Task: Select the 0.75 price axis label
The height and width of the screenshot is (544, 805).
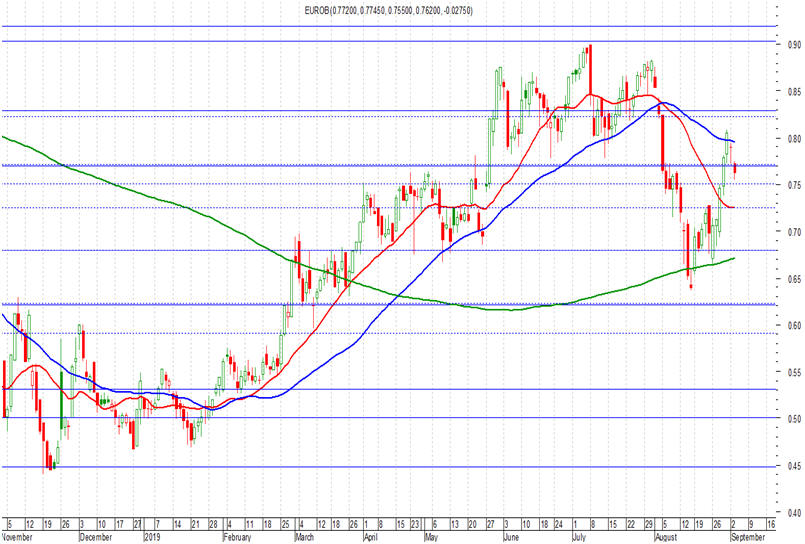Action: (x=794, y=185)
